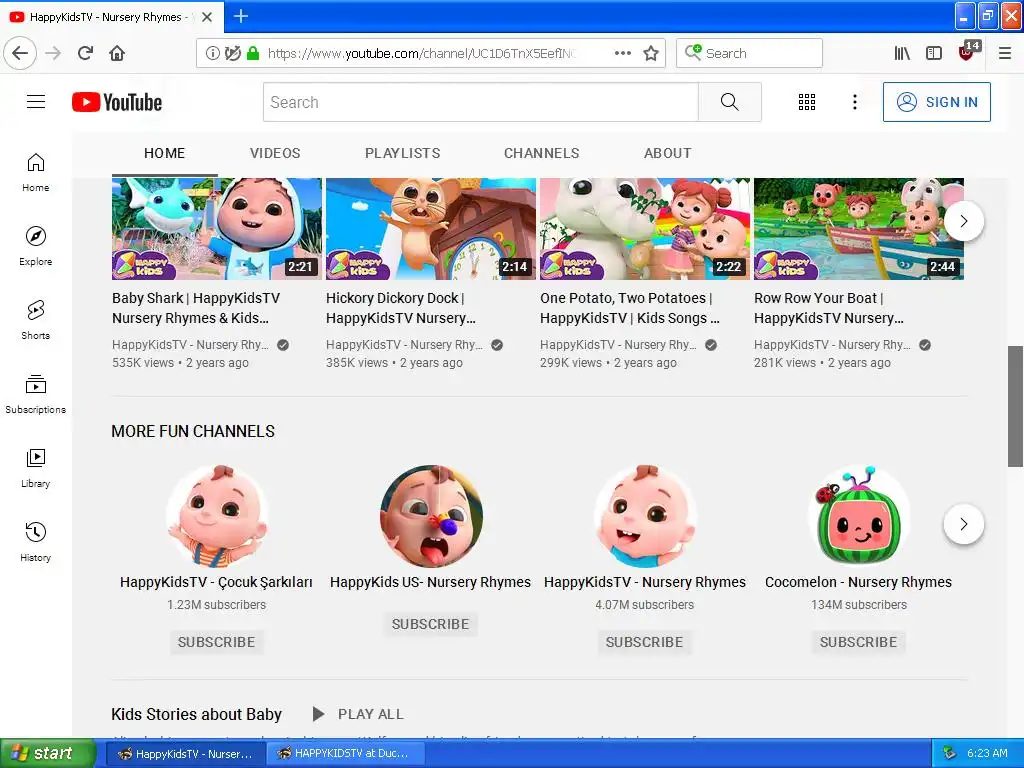Screen dimensions: 1024x768
Task: Play all Kids Stories about Baby
Action: pyautogui.click(x=358, y=714)
